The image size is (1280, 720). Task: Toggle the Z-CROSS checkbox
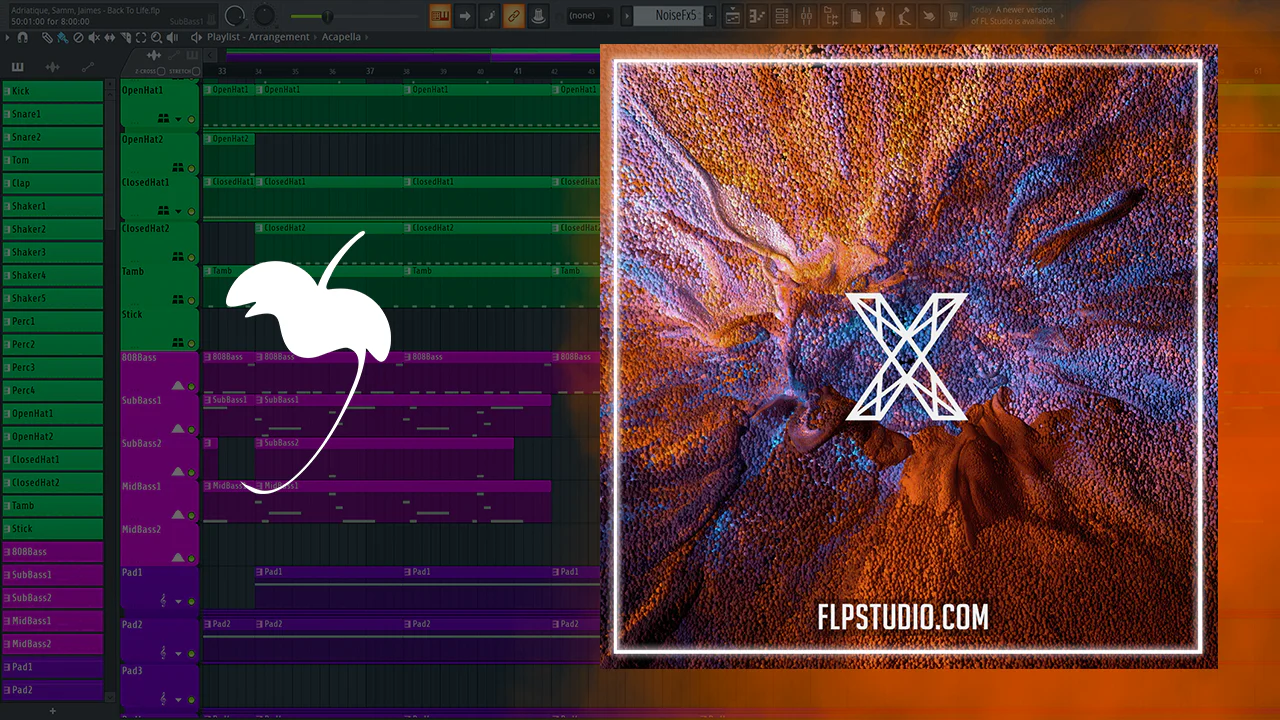click(161, 71)
